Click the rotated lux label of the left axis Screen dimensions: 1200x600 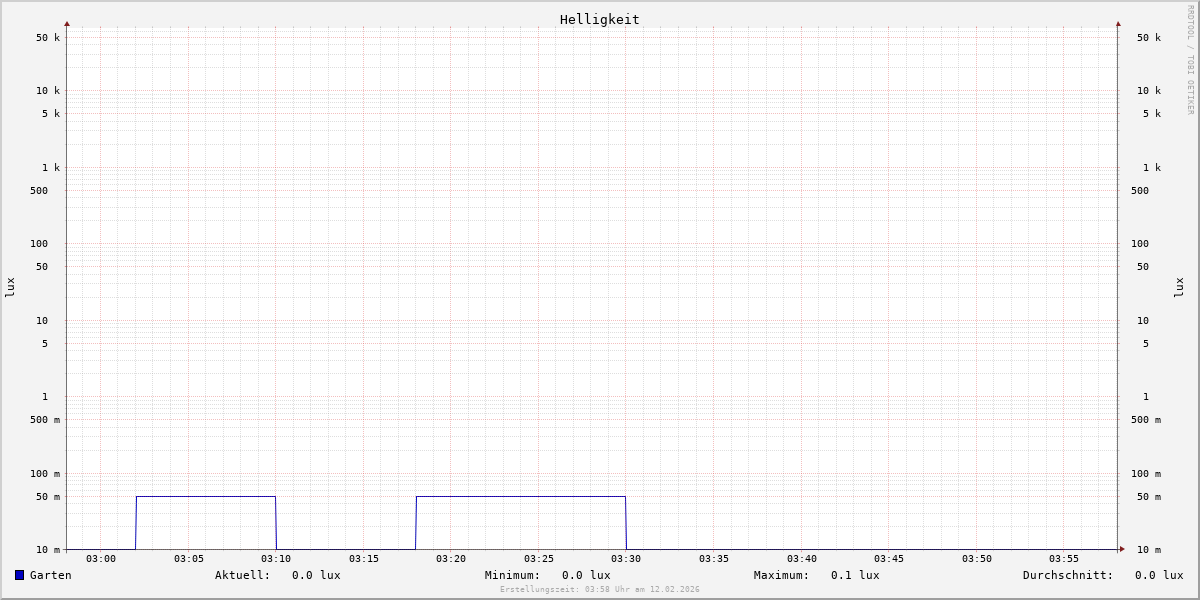pyautogui.click(x=10, y=287)
